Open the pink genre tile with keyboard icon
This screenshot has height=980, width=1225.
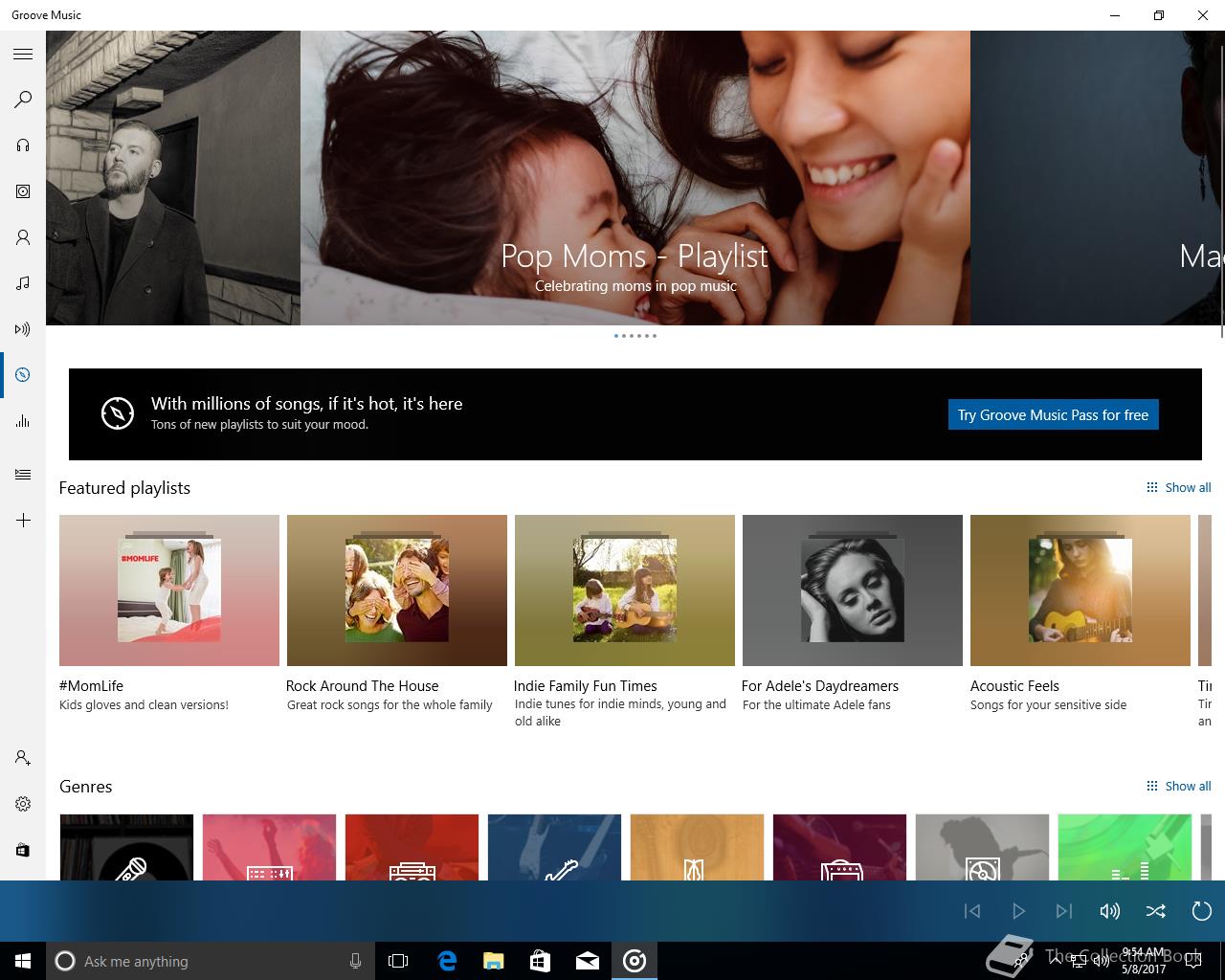point(269,847)
